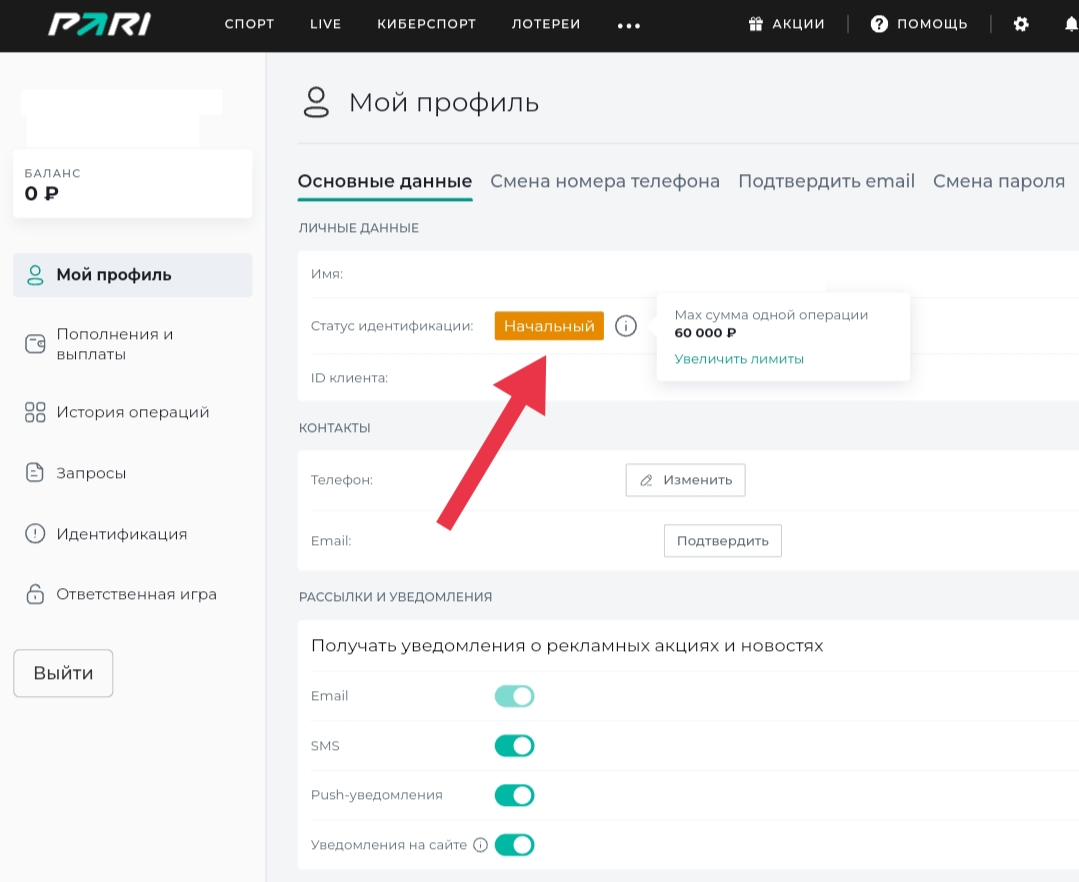Click info icon near Уведомления на сайте
The image size is (1079, 882).
point(480,845)
